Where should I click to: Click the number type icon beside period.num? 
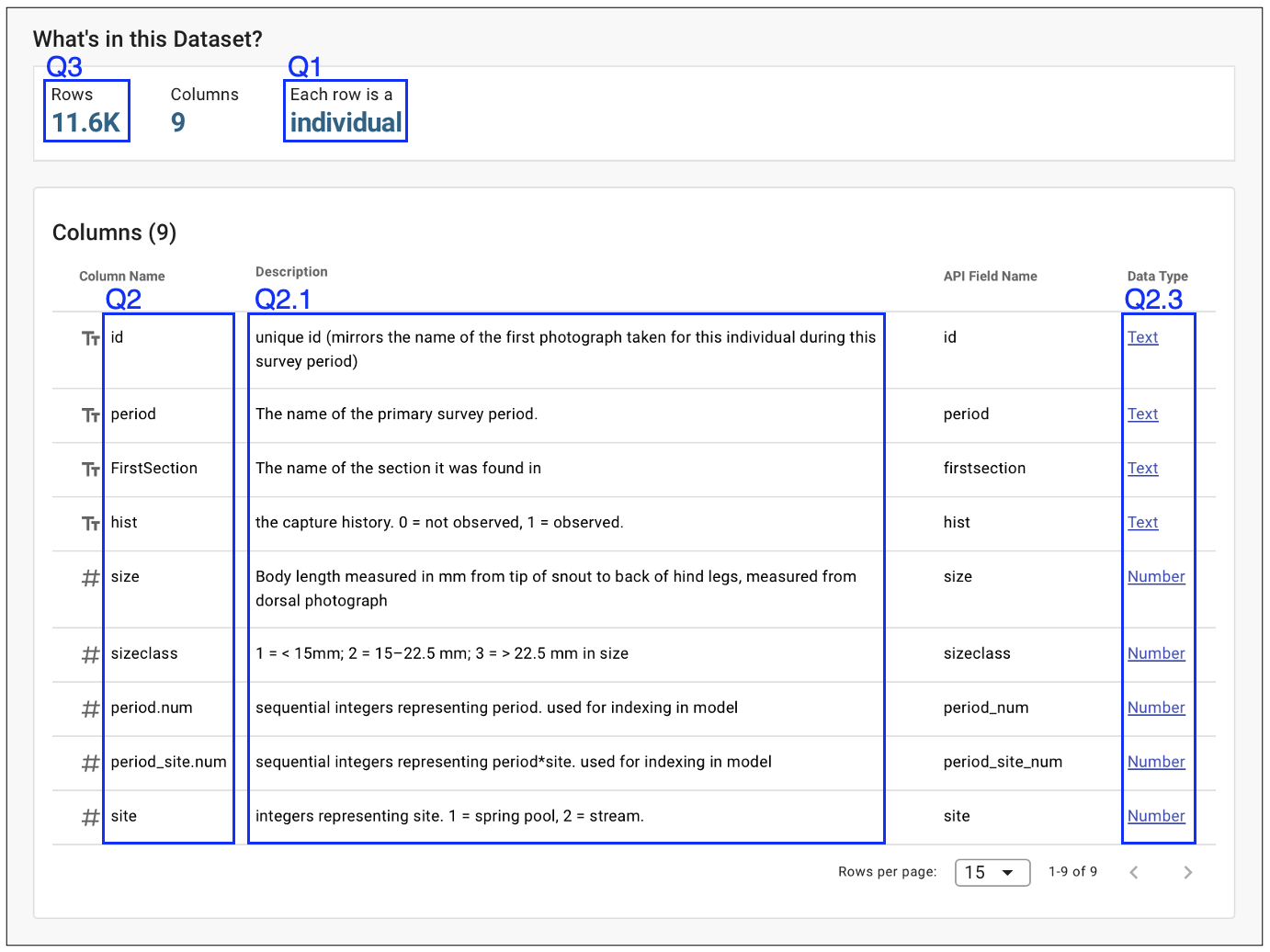tap(90, 708)
